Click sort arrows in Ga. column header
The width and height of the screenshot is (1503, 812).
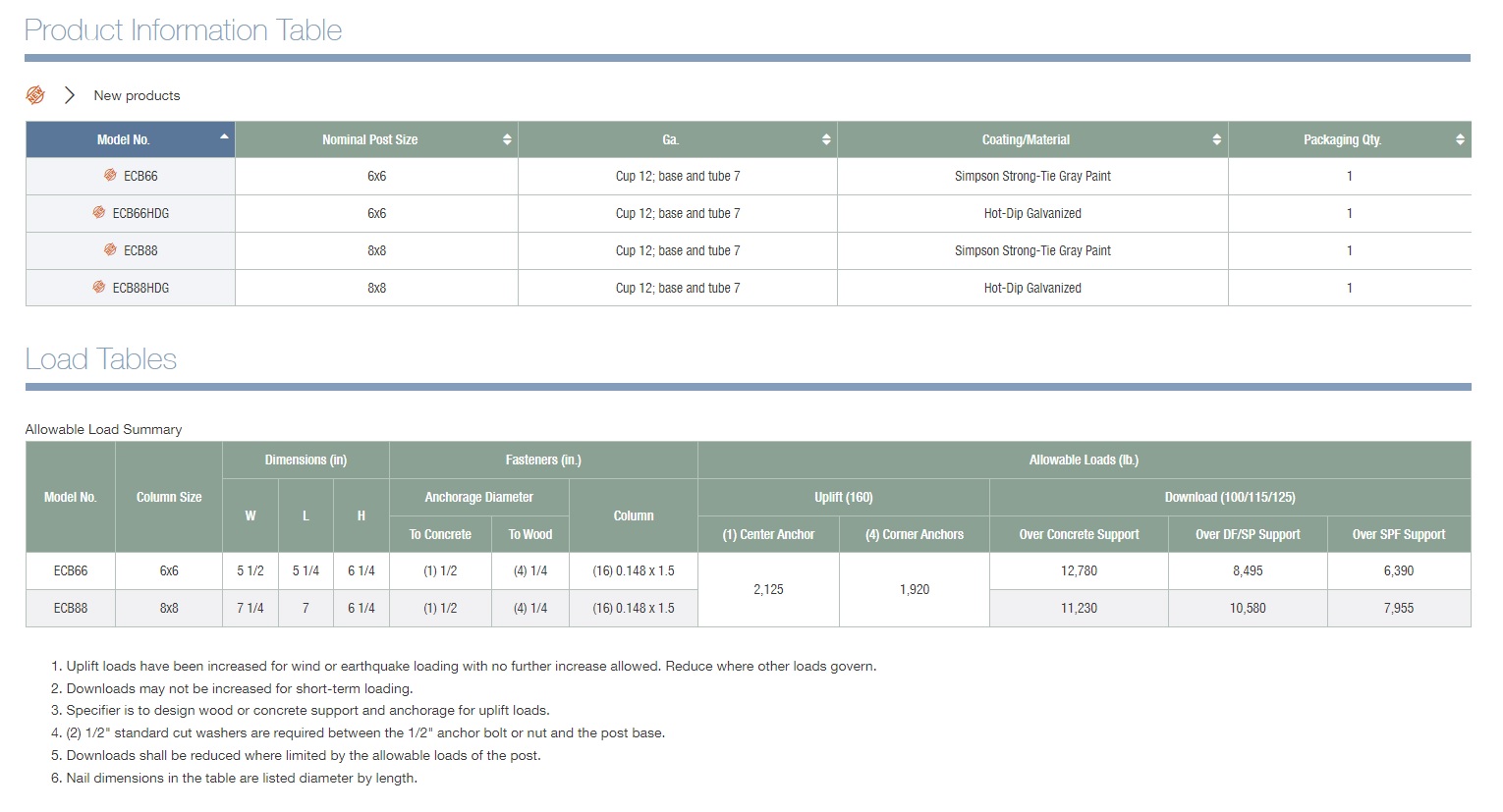pos(826,140)
